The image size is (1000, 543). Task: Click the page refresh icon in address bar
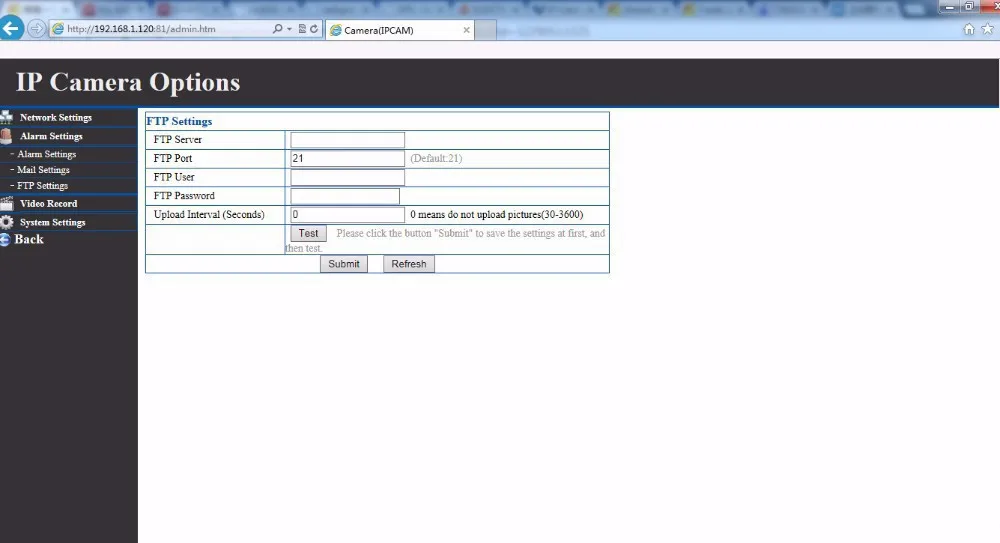pyautogui.click(x=314, y=29)
